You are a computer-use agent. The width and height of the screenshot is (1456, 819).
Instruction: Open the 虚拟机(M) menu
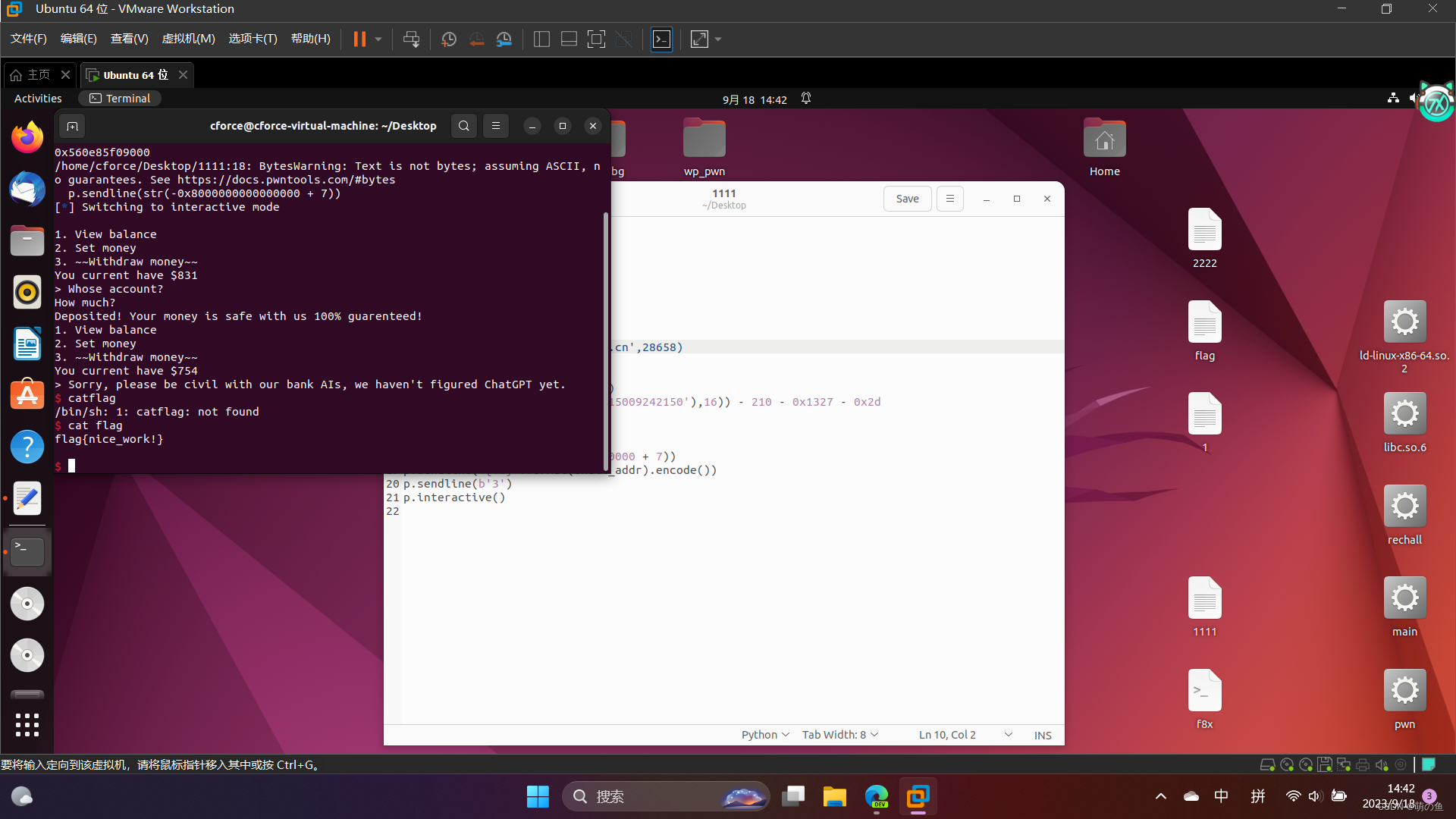(189, 39)
